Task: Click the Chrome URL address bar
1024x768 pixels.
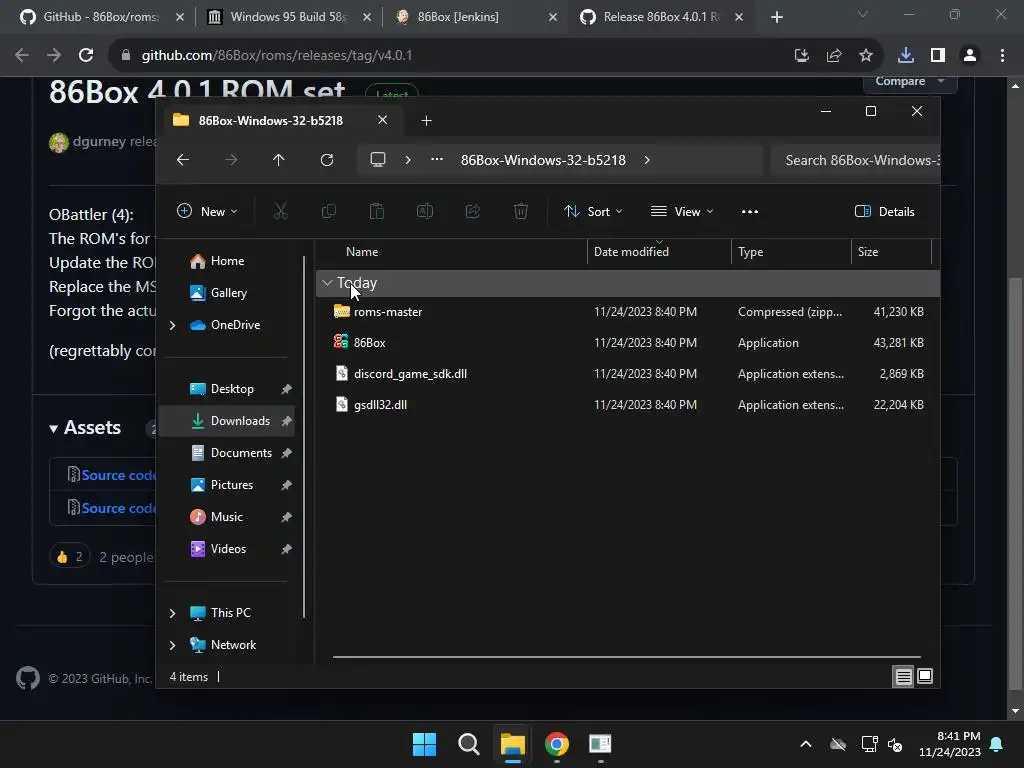Action: 457,56
